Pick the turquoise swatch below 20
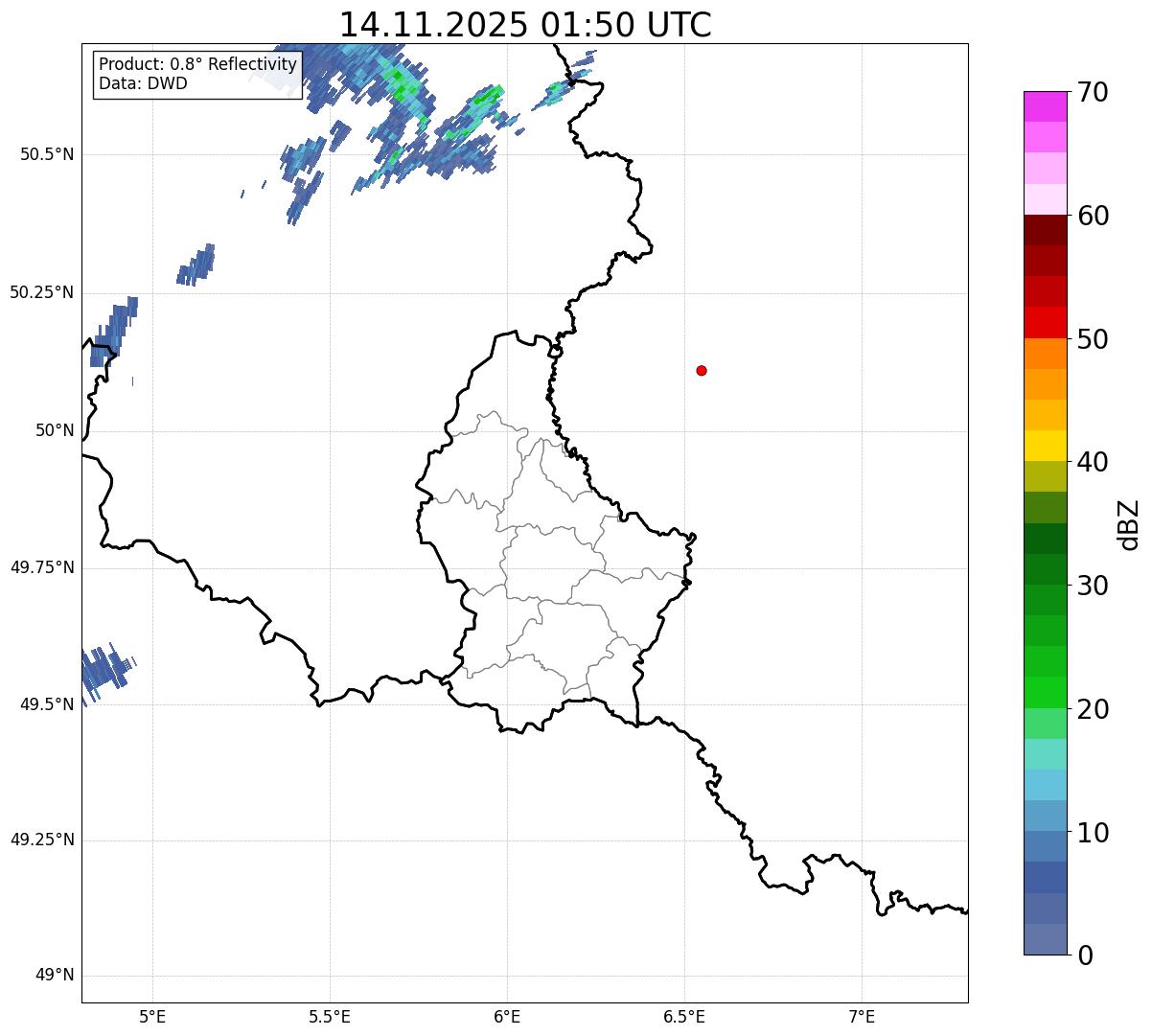The image size is (1152, 1036). tap(1045, 754)
